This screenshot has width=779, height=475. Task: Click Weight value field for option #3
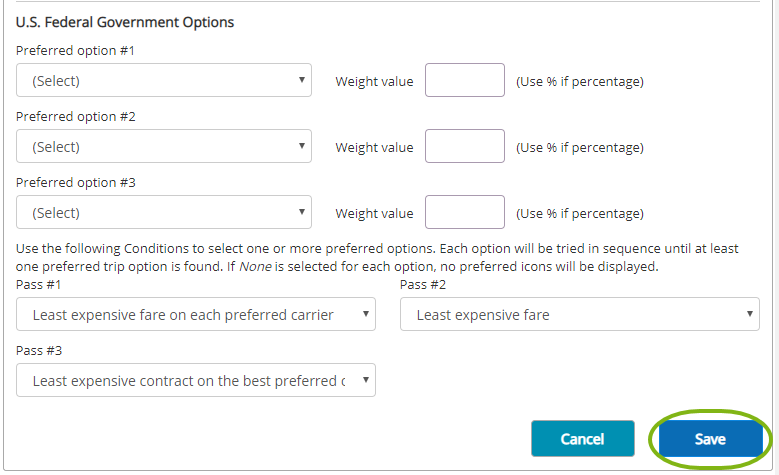465,212
